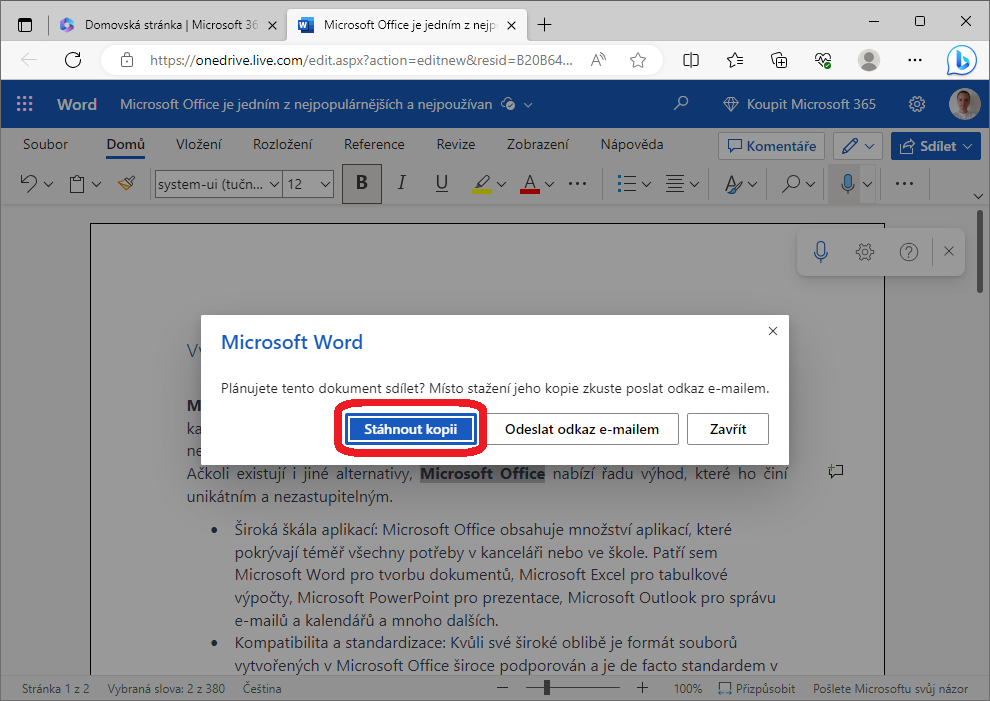
Task: Add the page to favorites star icon
Action: pos(638,60)
